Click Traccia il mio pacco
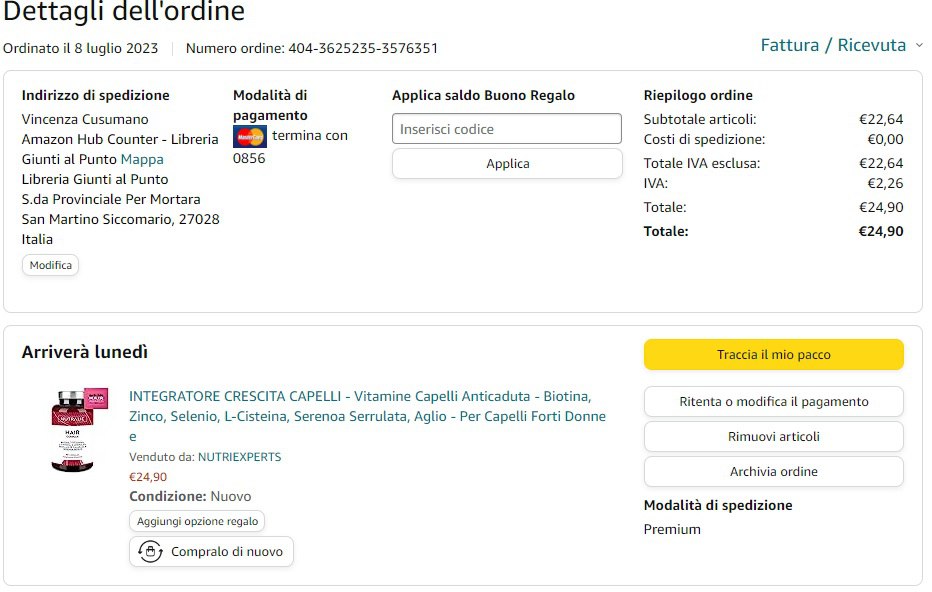This screenshot has height=592, width=932. pyautogui.click(x=773, y=354)
